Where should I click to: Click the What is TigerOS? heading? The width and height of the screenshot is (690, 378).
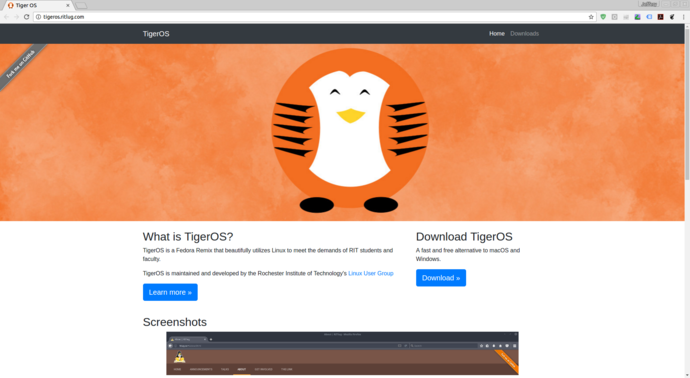point(188,237)
